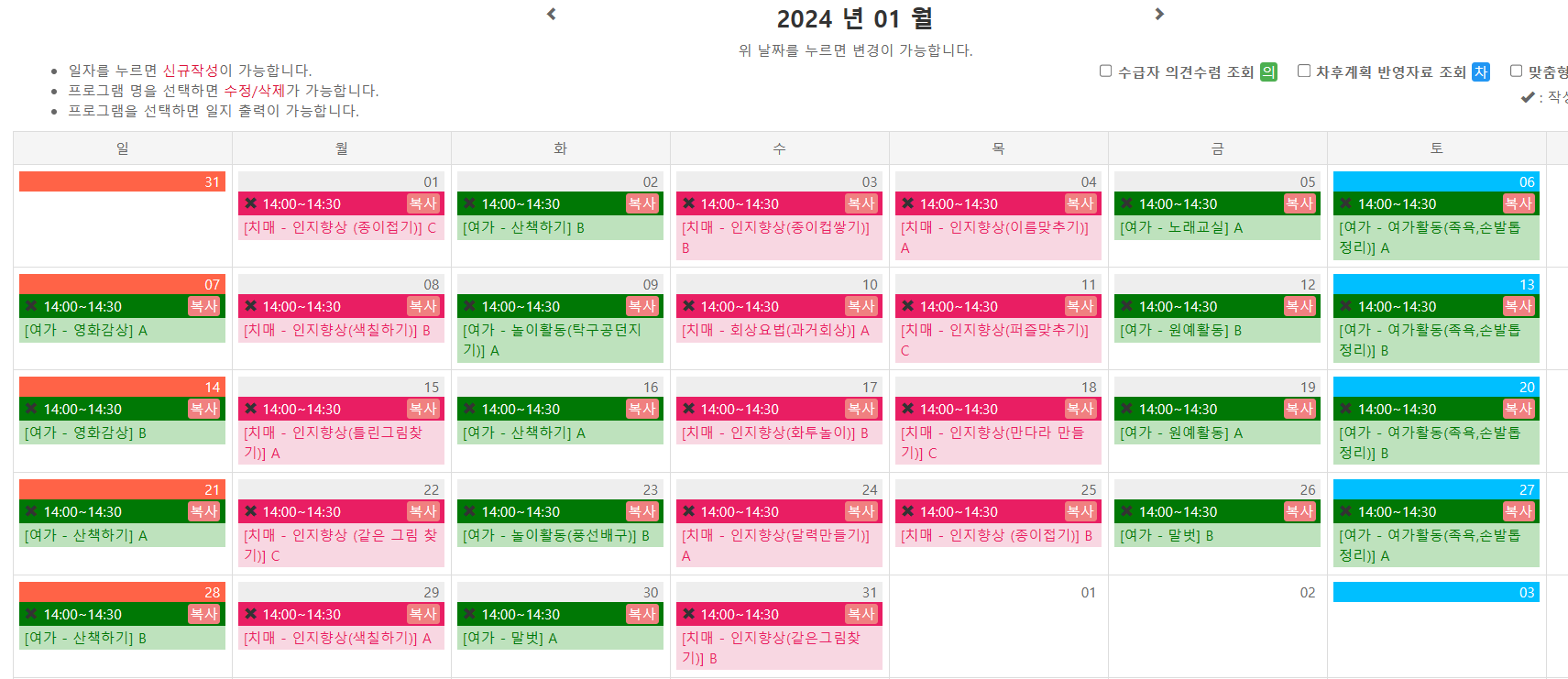The image size is (1568, 679).
Task: Click the green 의 badge icon
Action: pyautogui.click(x=1268, y=71)
